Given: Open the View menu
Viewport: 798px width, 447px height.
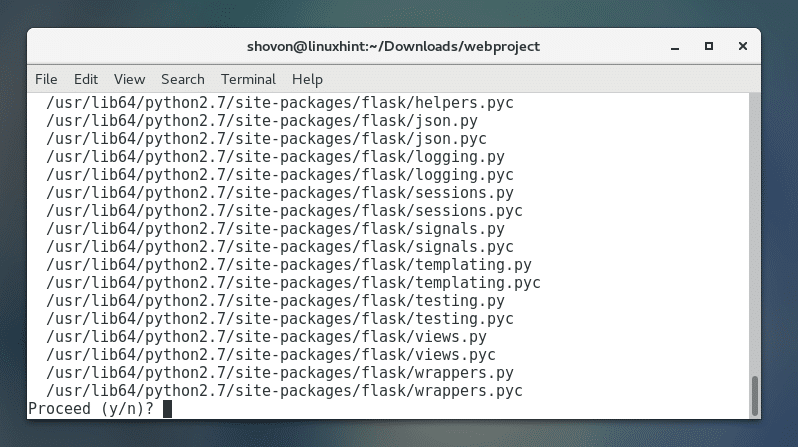Looking at the screenshot, I should point(129,79).
